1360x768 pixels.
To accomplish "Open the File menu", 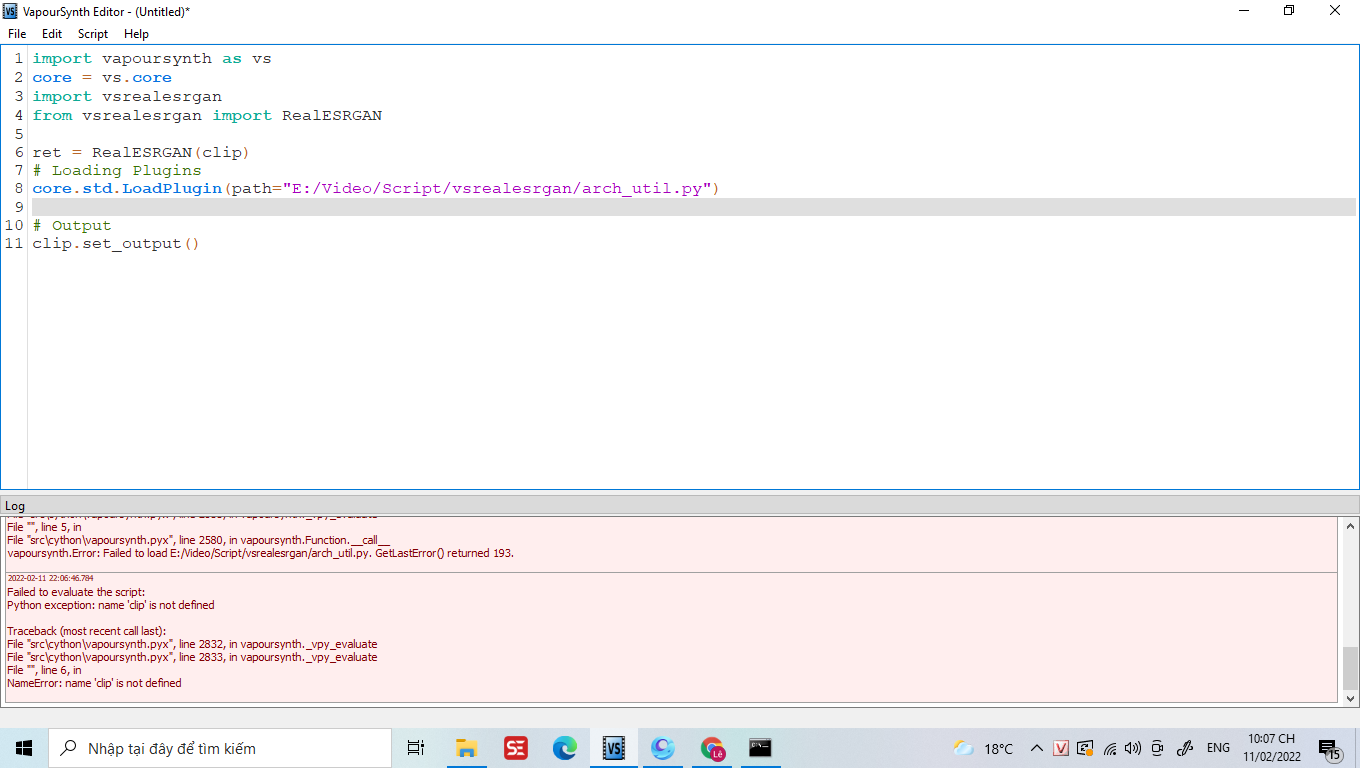I will coord(17,34).
